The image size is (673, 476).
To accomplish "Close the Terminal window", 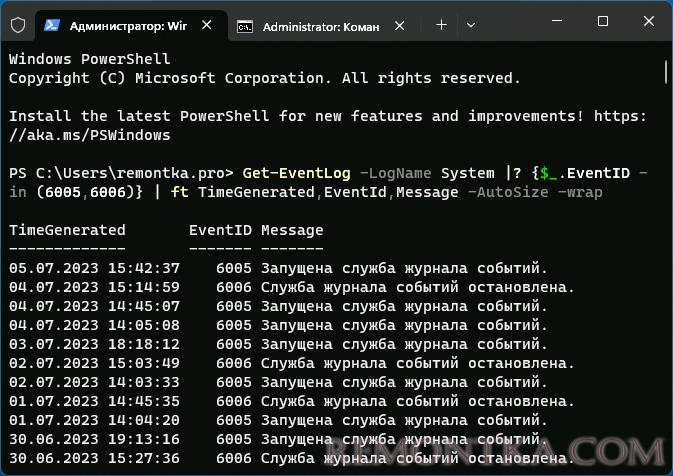I will [x=649, y=21].
